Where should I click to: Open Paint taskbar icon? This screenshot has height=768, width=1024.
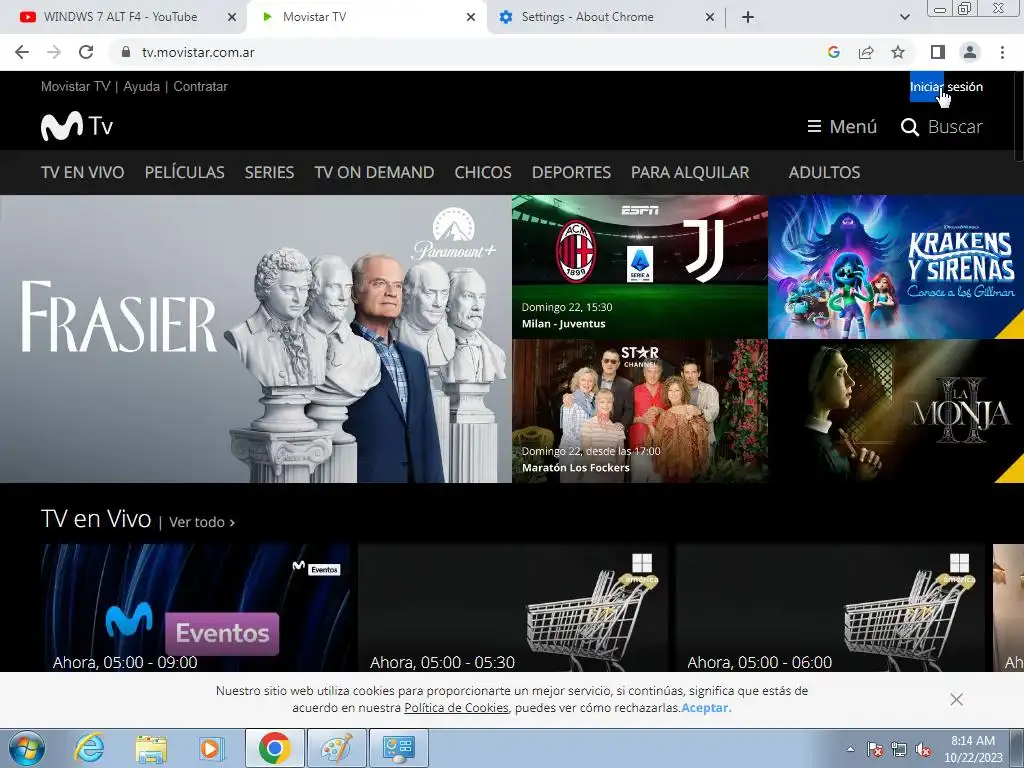[x=336, y=748]
